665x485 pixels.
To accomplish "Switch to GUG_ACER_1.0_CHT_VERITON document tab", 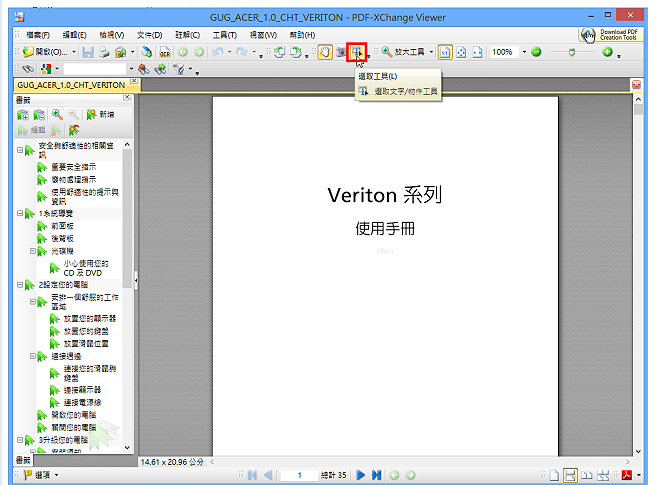I will (x=71, y=85).
